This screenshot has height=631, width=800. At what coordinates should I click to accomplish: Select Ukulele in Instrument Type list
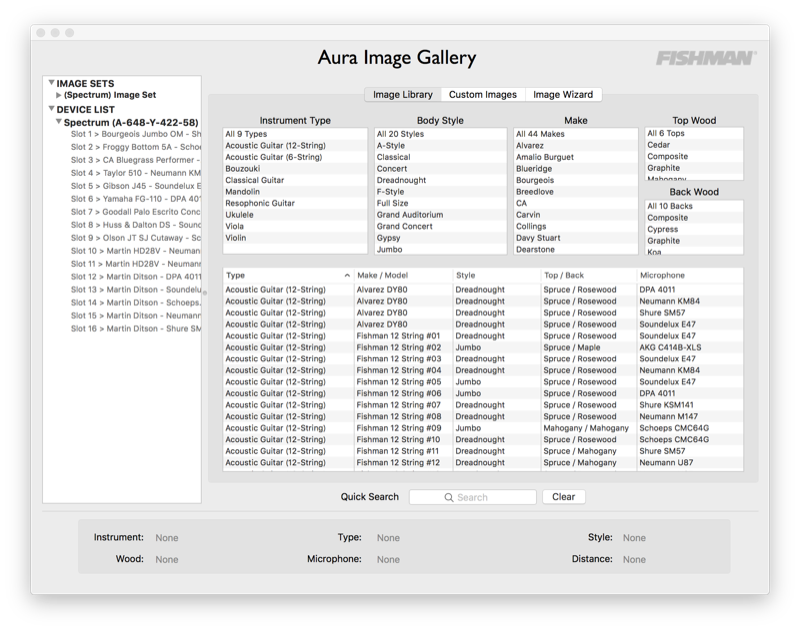[x=295, y=215]
